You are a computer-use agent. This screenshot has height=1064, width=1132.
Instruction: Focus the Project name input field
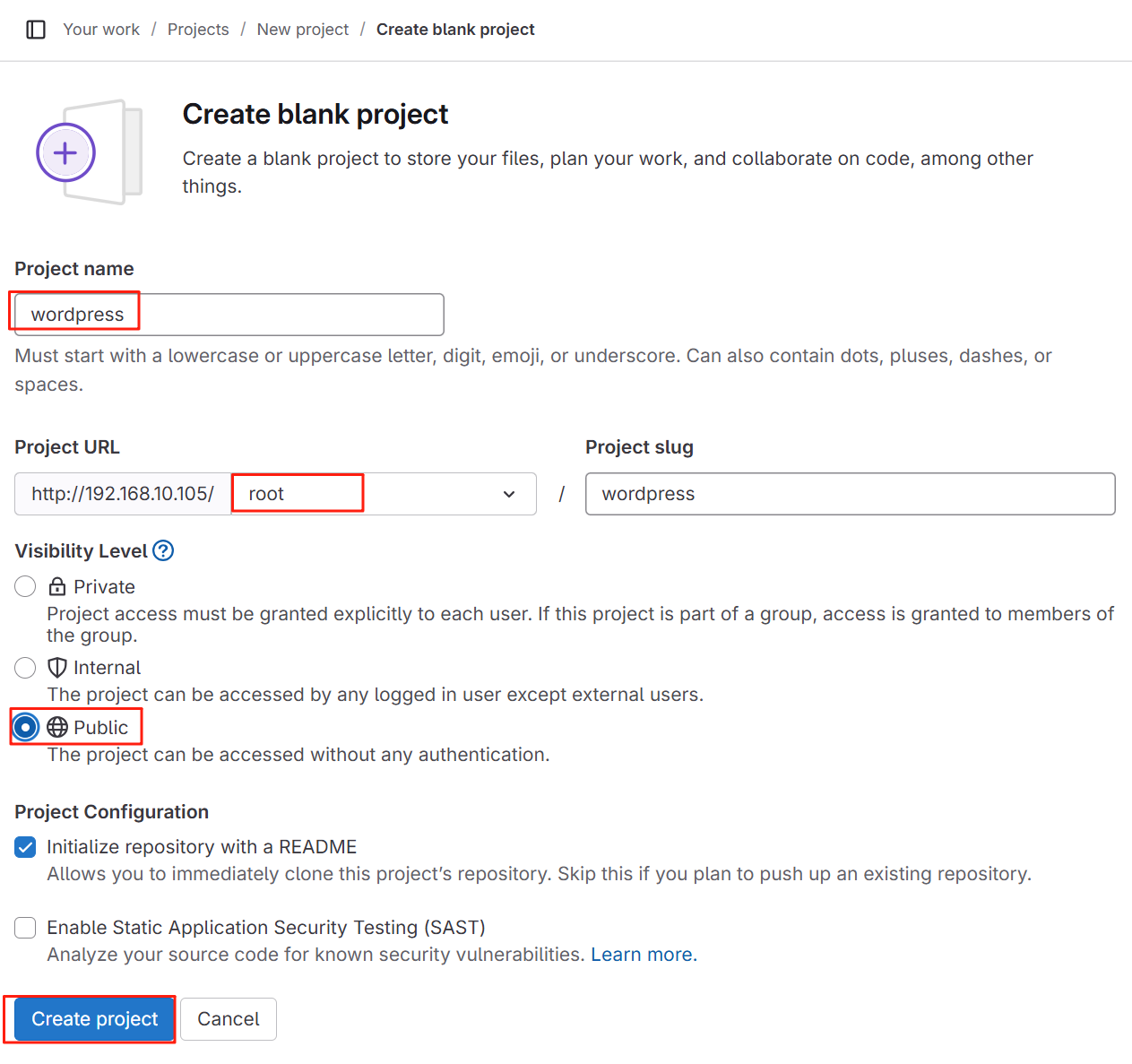[x=229, y=315]
